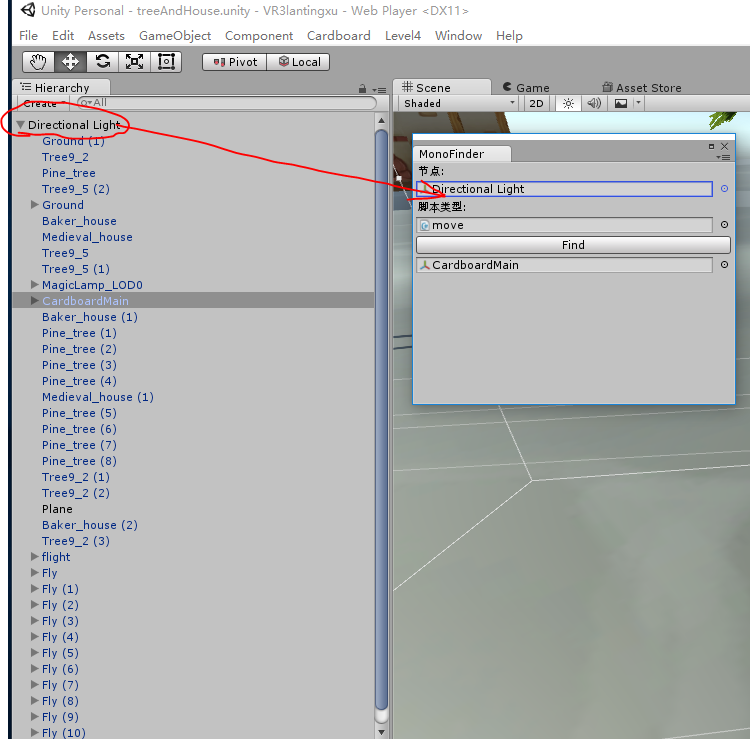Select the MonoFinder window tab
This screenshot has width=750, height=739.
pos(462,154)
